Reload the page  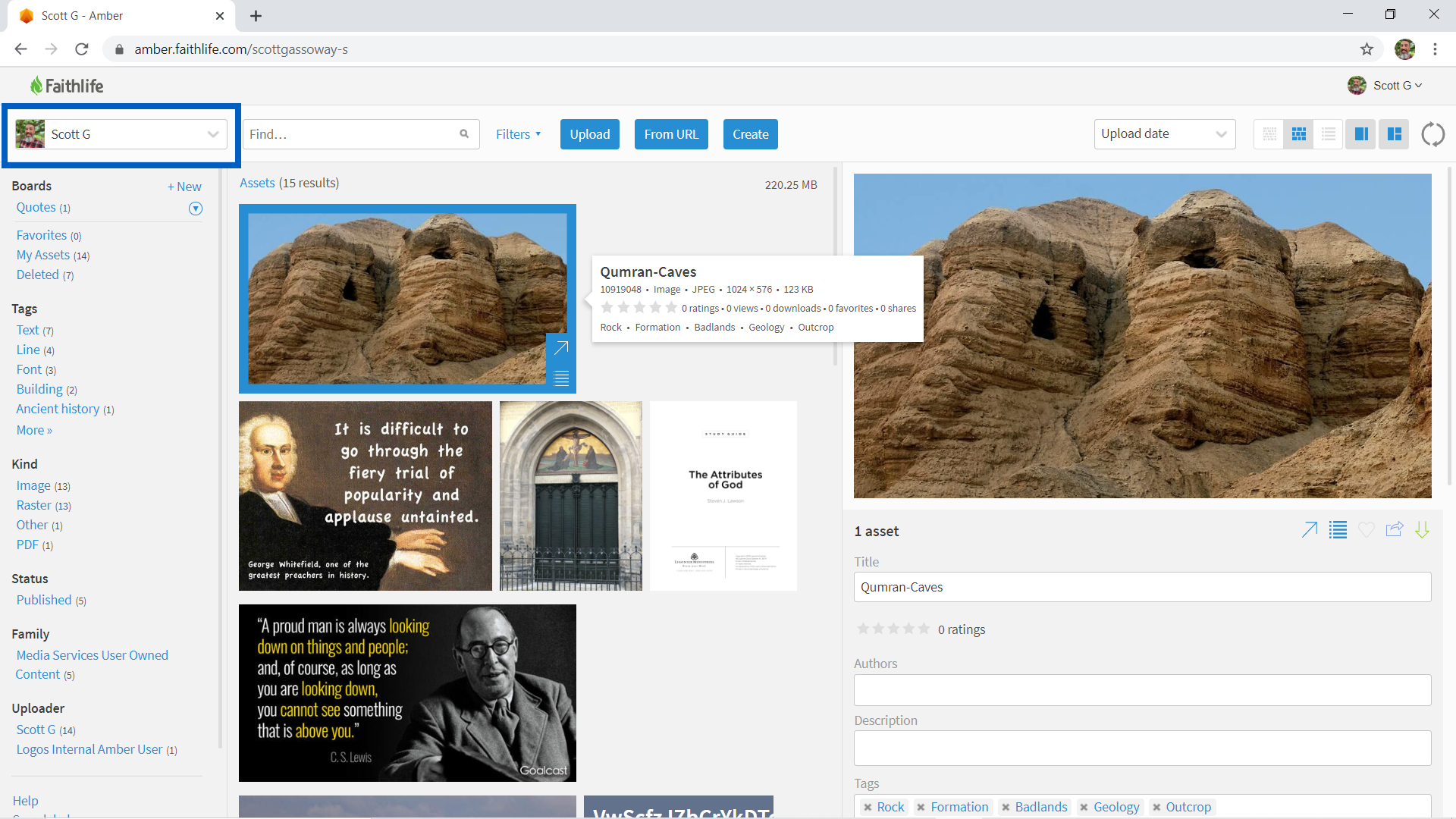[x=82, y=49]
